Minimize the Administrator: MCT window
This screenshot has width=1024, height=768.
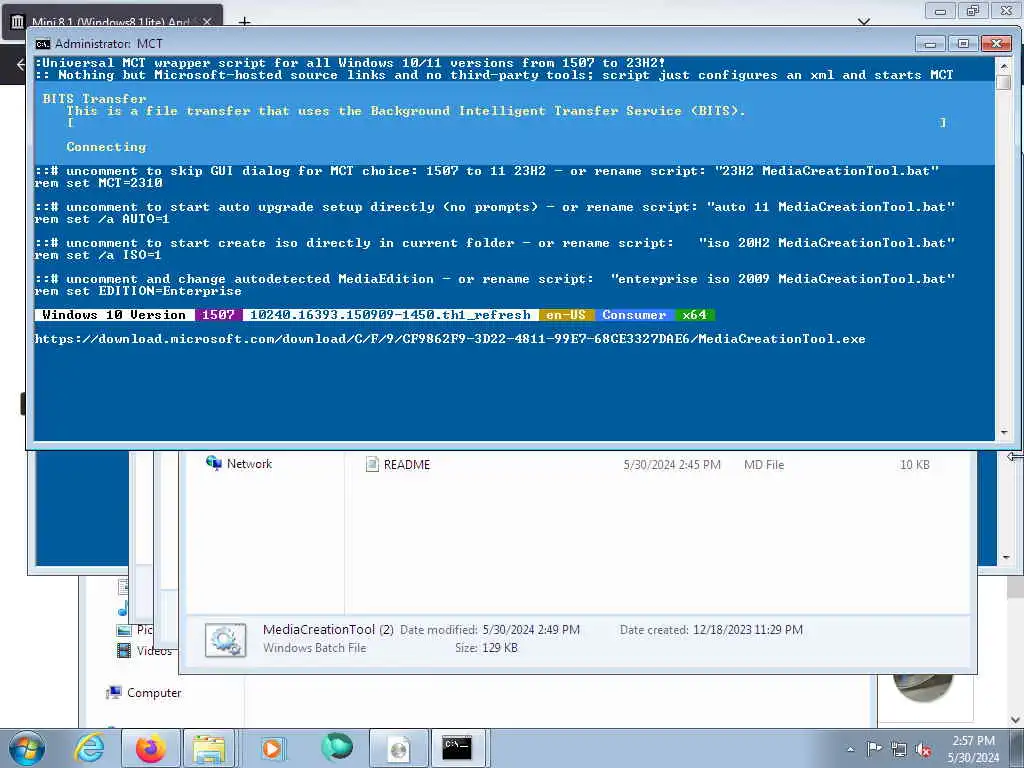tap(931, 44)
